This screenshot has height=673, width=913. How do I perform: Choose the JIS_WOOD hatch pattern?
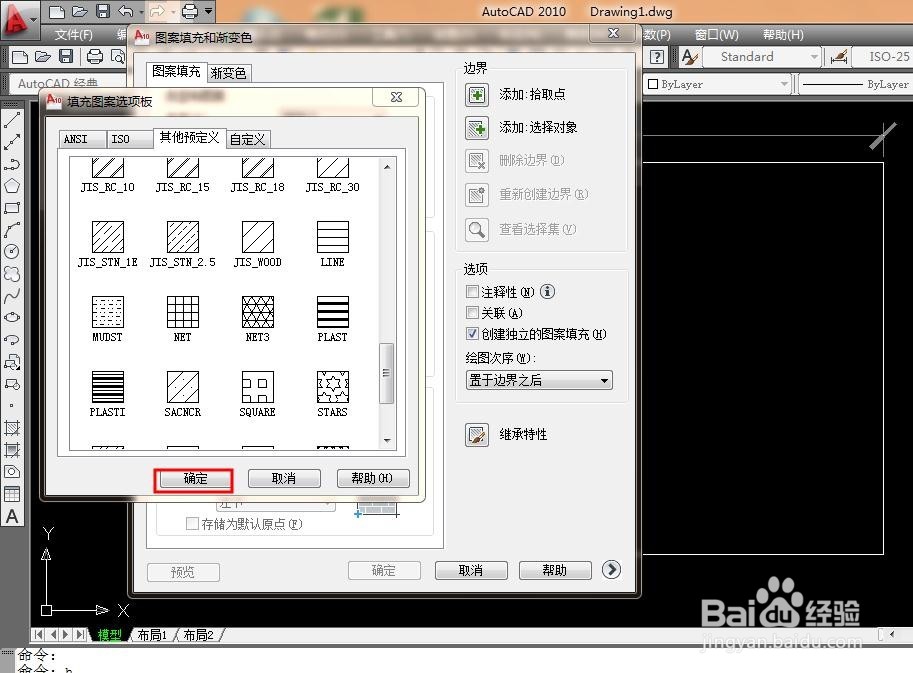pyautogui.click(x=257, y=245)
